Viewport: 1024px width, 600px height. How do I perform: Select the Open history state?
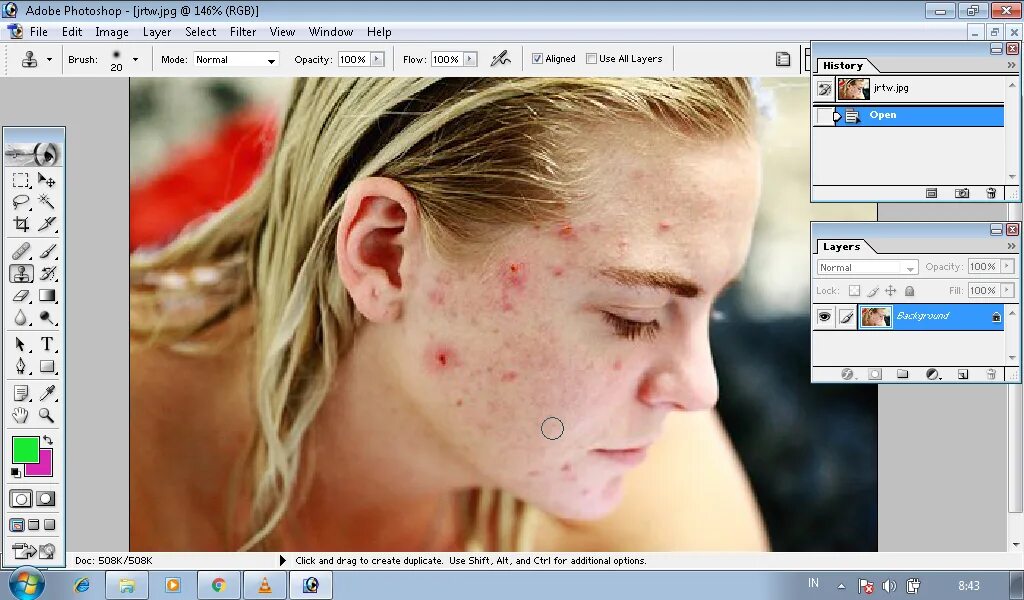pos(909,116)
